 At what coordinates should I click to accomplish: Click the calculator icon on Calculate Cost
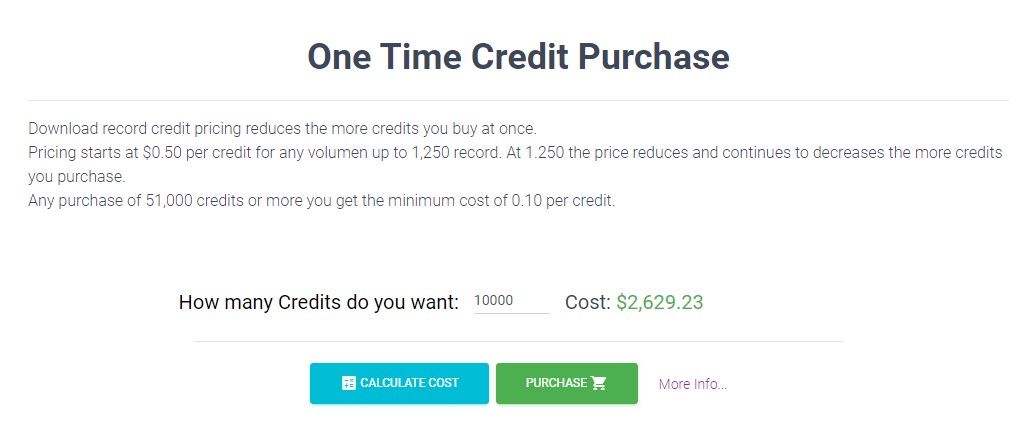coord(350,383)
